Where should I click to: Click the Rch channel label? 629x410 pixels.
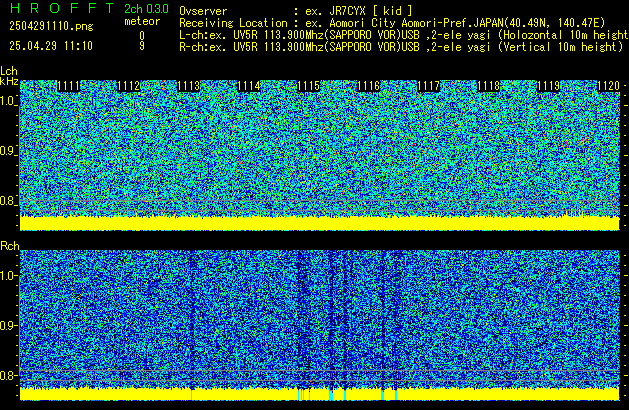coord(10,246)
